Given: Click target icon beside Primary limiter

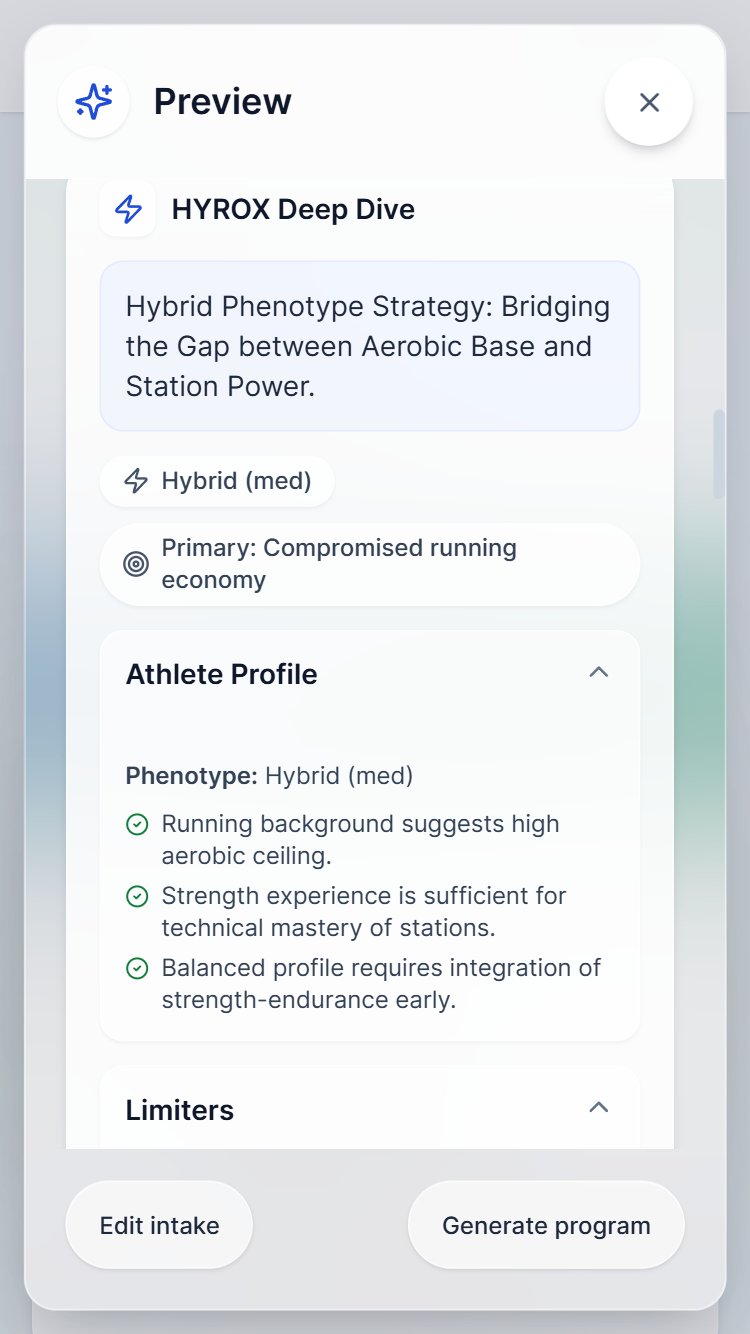Looking at the screenshot, I should pyautogui.click(x=136, y=564).
